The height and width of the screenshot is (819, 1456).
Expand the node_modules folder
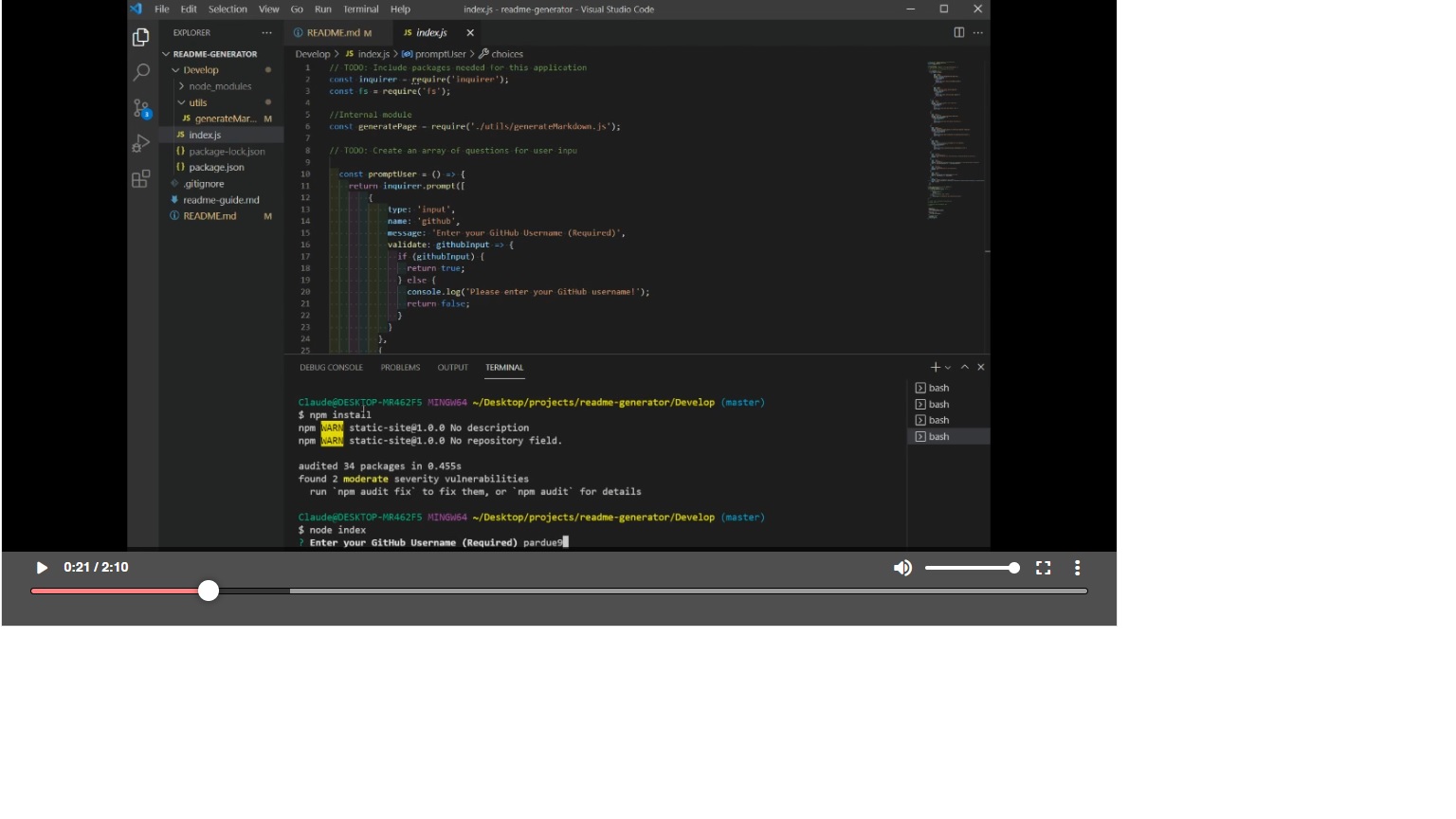coord(180,85)
